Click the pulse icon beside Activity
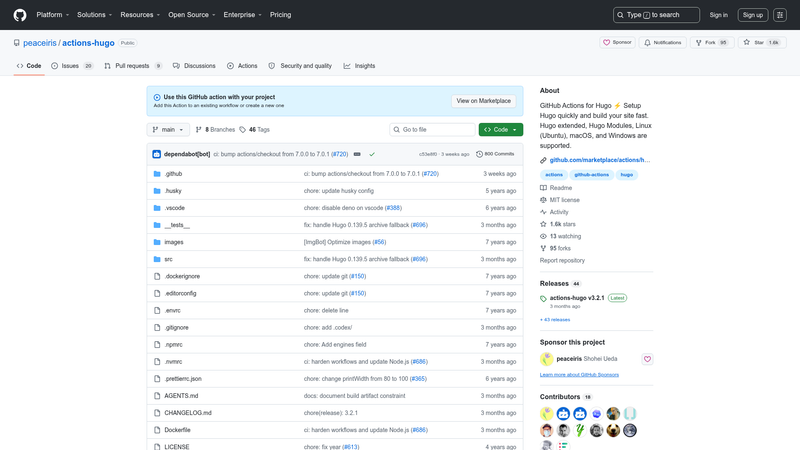Viewport: 800px width, 450px height. [x=543, y=212]
